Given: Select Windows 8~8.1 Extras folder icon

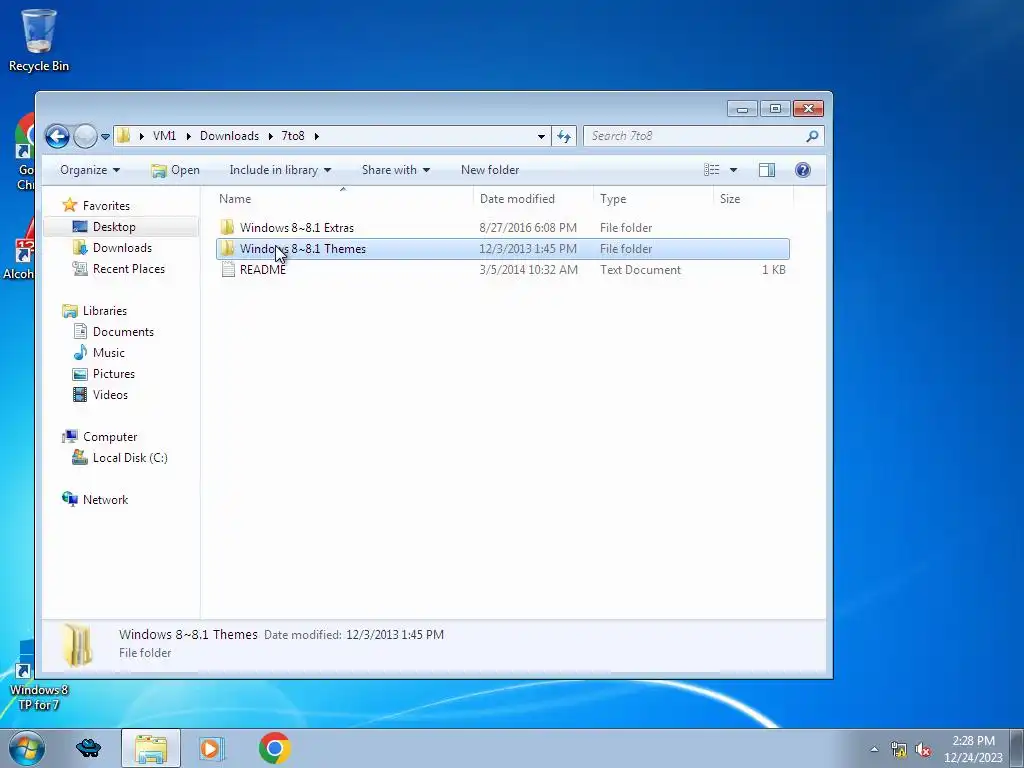Looking at the screenshot, I should click(x=227, y=227).
